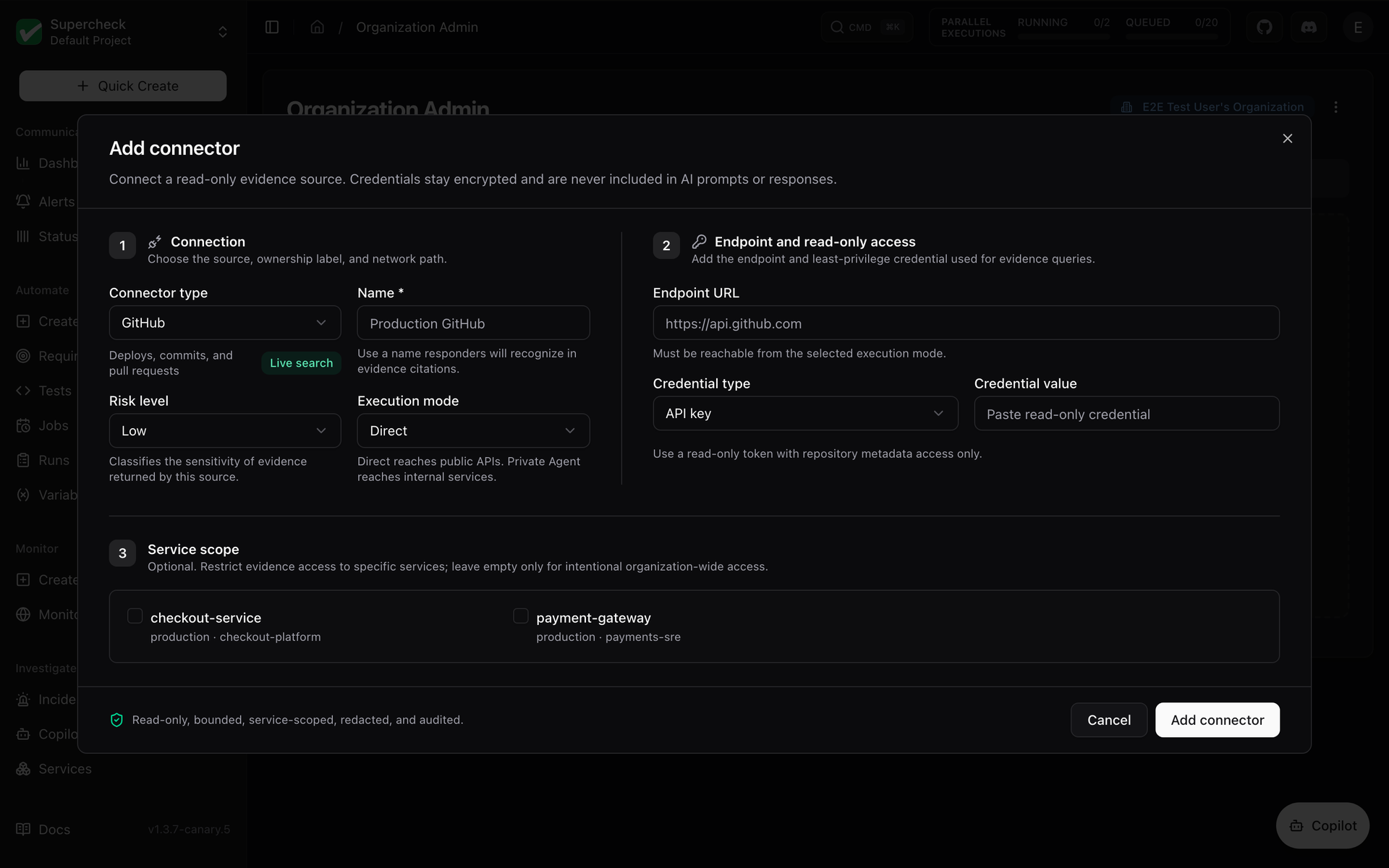
Task: Click the GitHub icon in top bar
Action: click(1264, 27)
